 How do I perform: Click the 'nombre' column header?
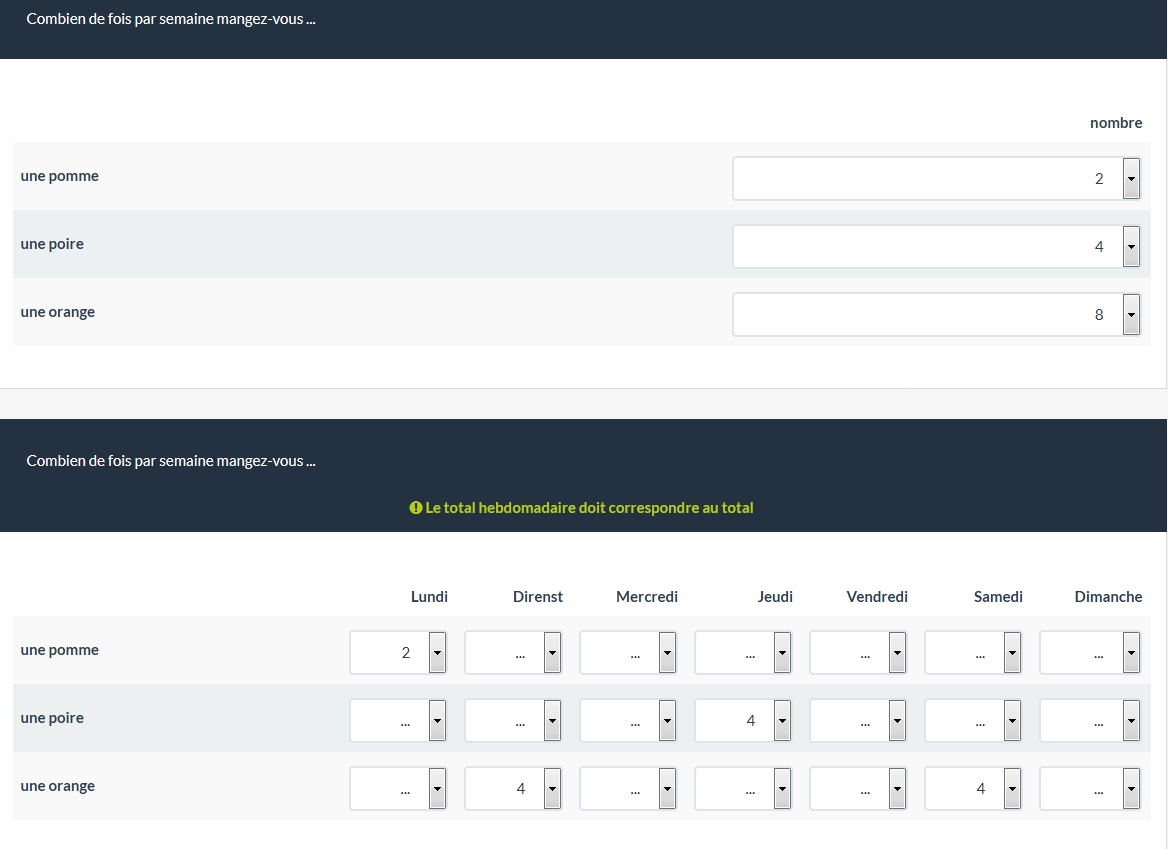[x=1115, y=123]
